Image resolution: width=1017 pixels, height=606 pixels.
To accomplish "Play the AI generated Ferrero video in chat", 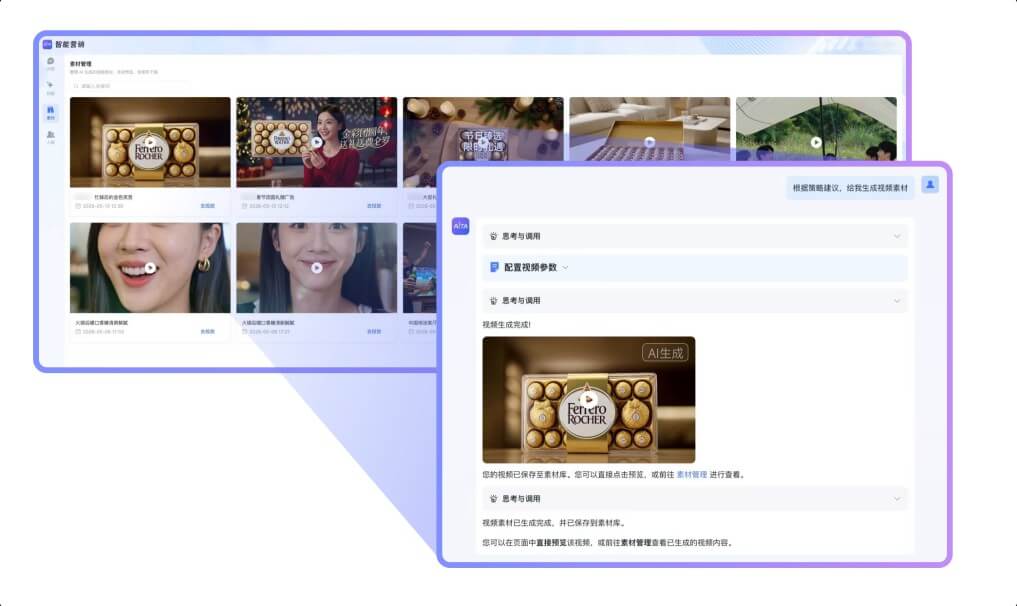I will (589, 400).
